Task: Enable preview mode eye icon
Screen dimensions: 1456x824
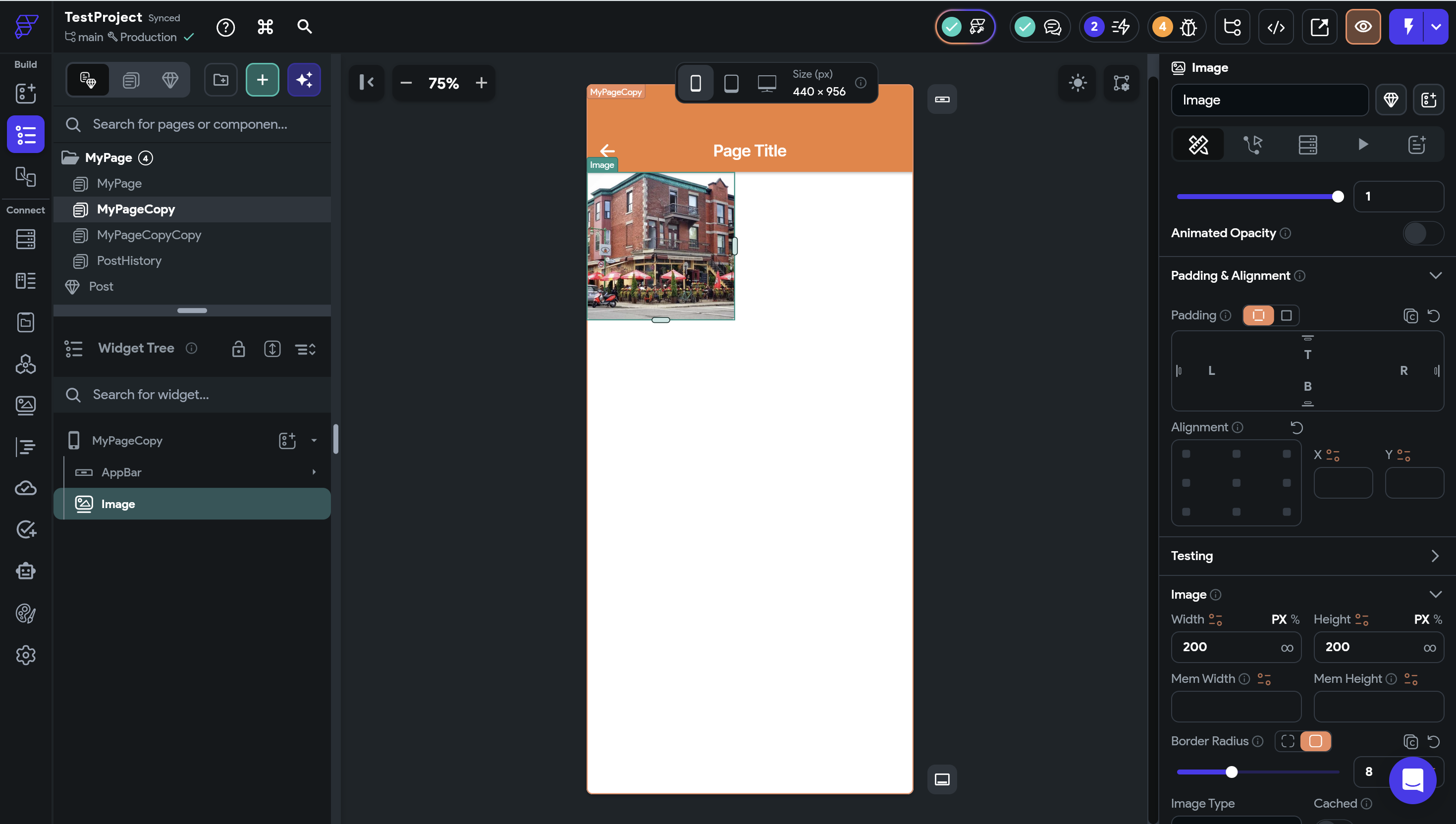Action: click(1362, 27)
